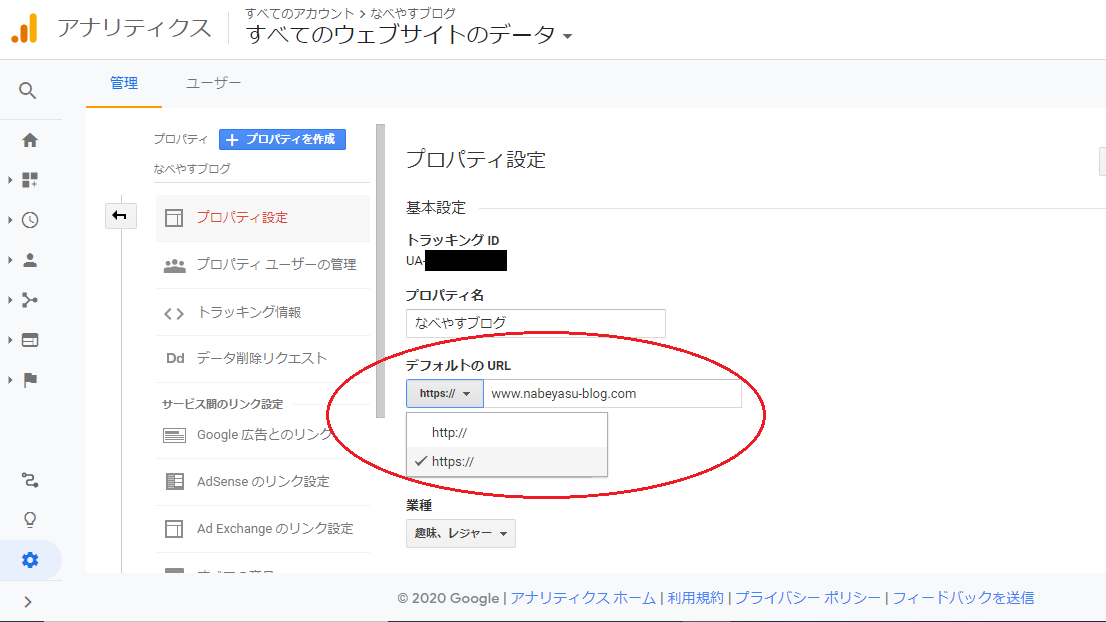Screen dimensions: 1106x622
Task: Open Customization dashboards grid icon
Action: (30, 180)
